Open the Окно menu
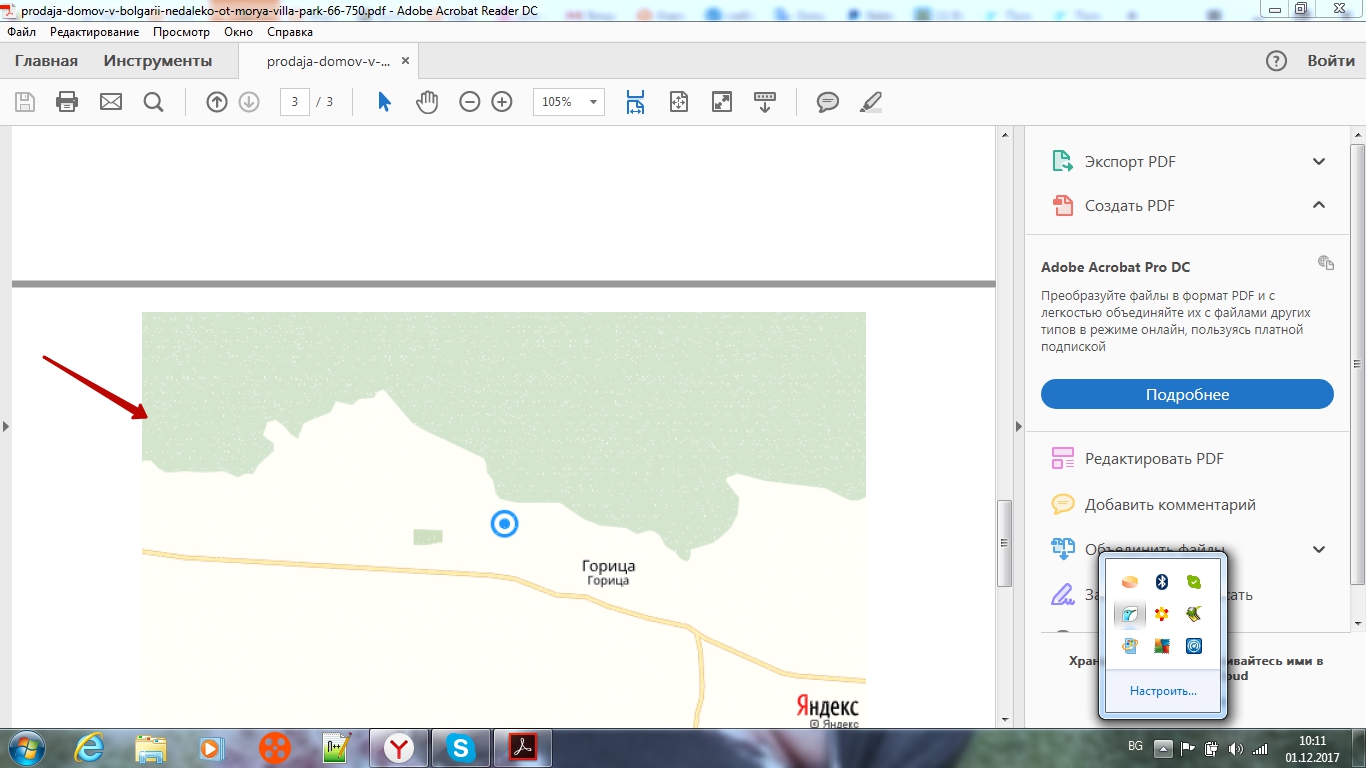The width and height of the screenshot is (1366, 768). coord(238,32)
